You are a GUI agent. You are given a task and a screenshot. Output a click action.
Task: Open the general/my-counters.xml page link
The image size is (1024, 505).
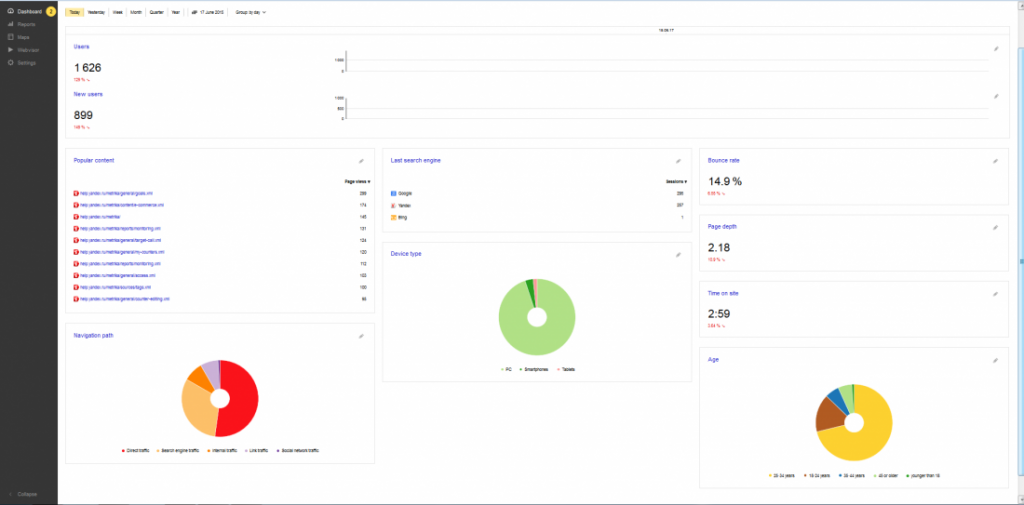tap(122, 252)
